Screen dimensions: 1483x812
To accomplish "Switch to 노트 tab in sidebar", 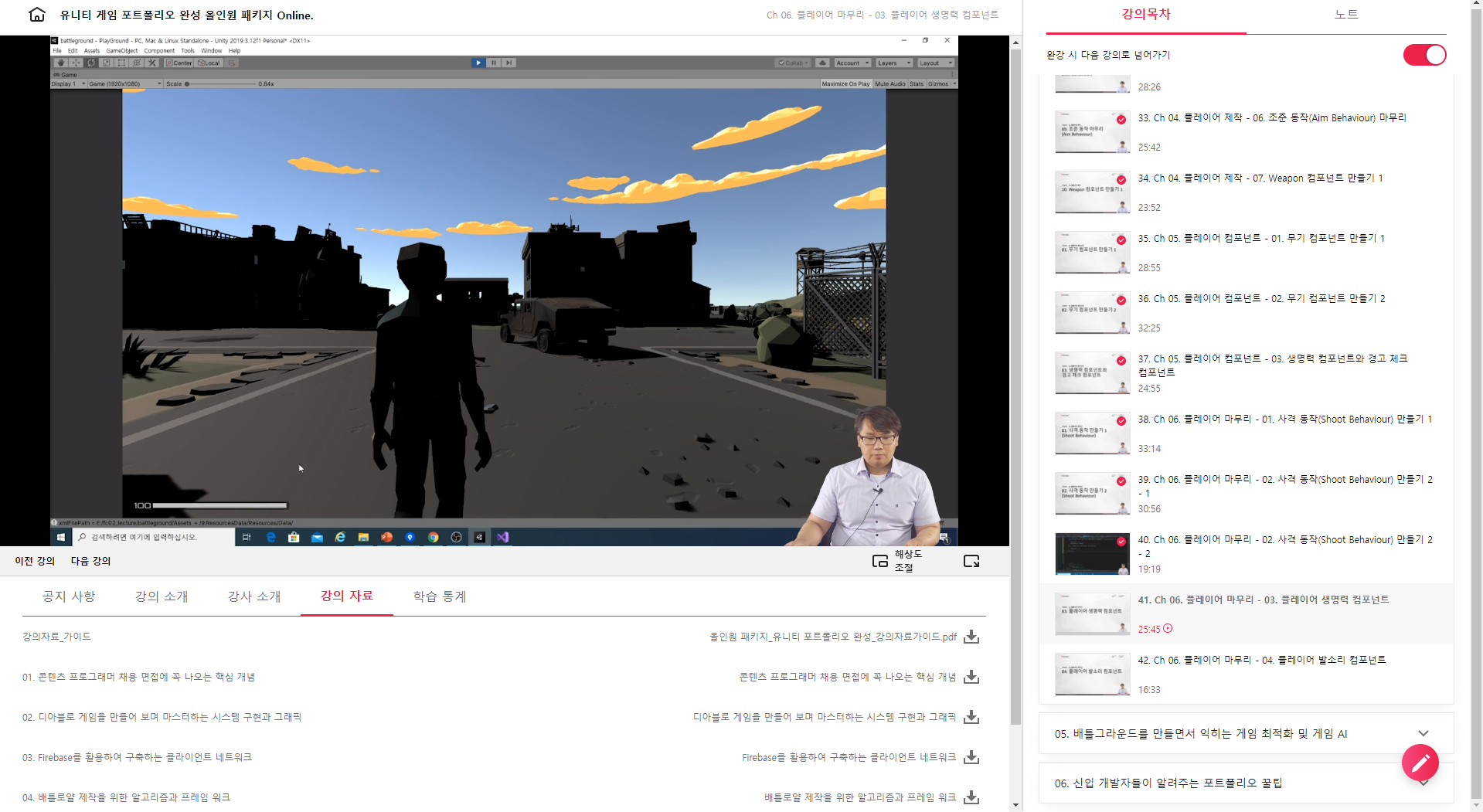I will pos(1346,15).
